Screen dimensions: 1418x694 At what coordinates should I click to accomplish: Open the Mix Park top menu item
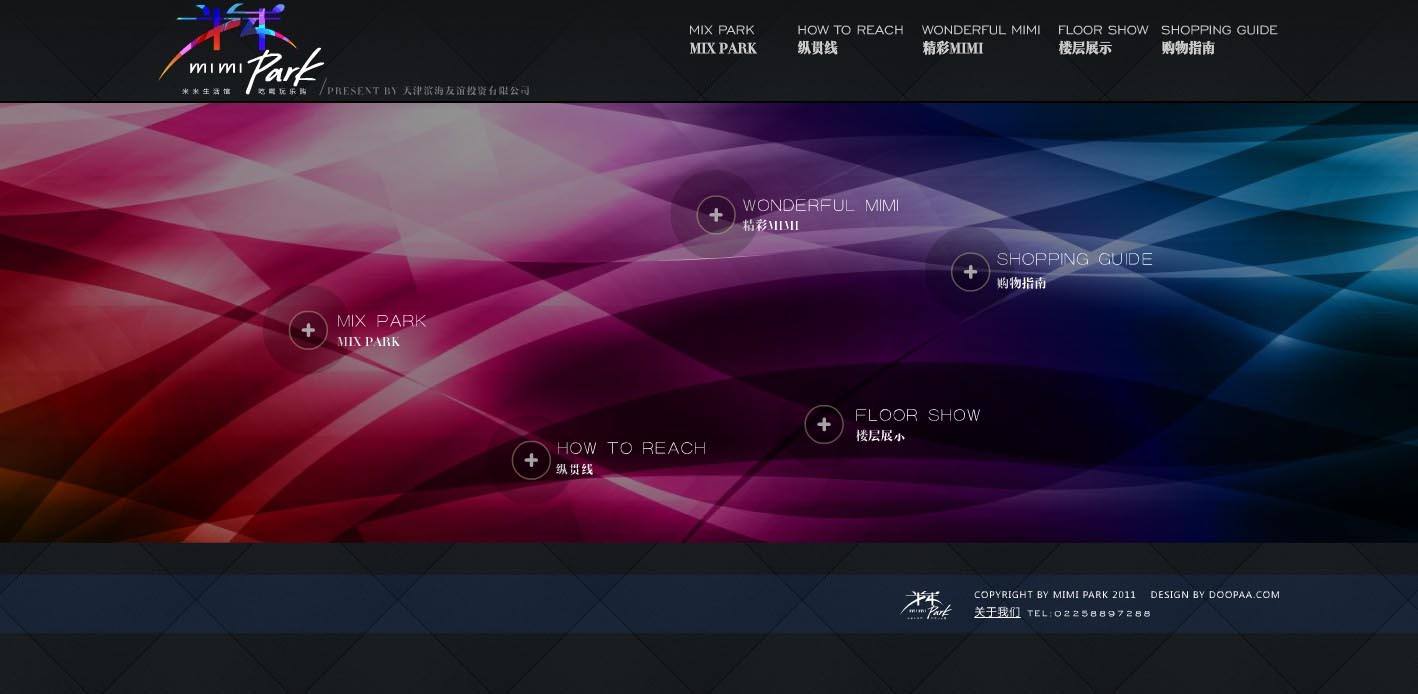[x=723, y=39]
